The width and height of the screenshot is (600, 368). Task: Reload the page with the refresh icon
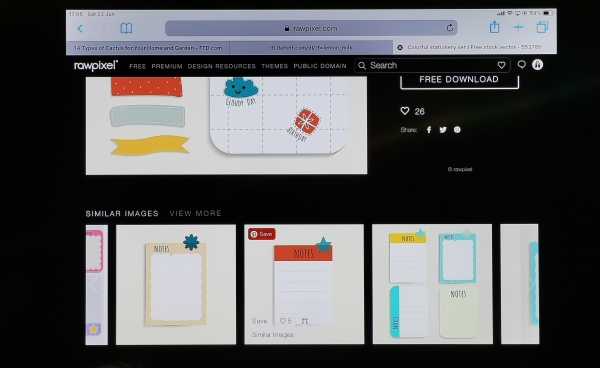tap(450, 28)
